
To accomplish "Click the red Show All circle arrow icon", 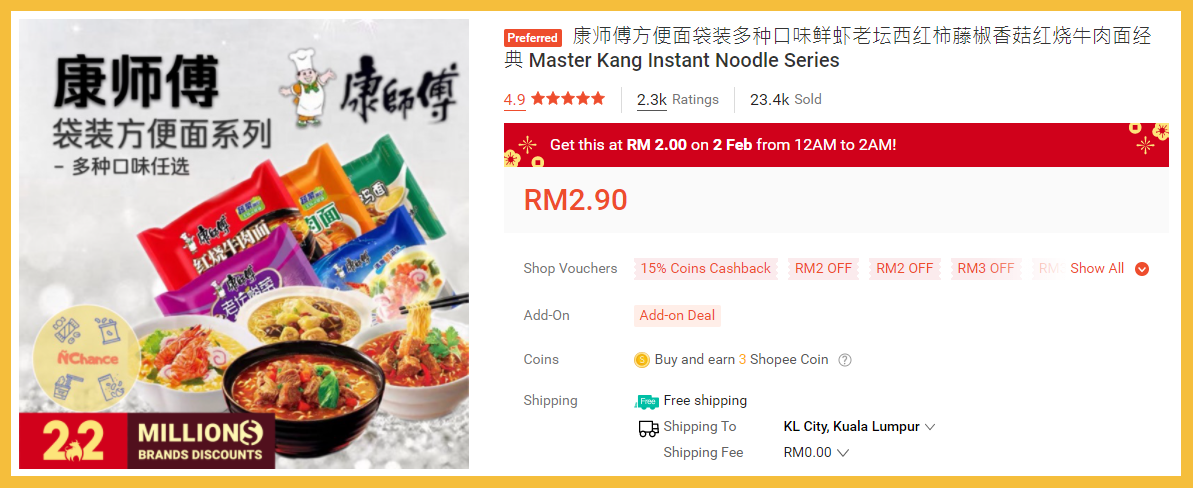I will tap(1141, 269).
